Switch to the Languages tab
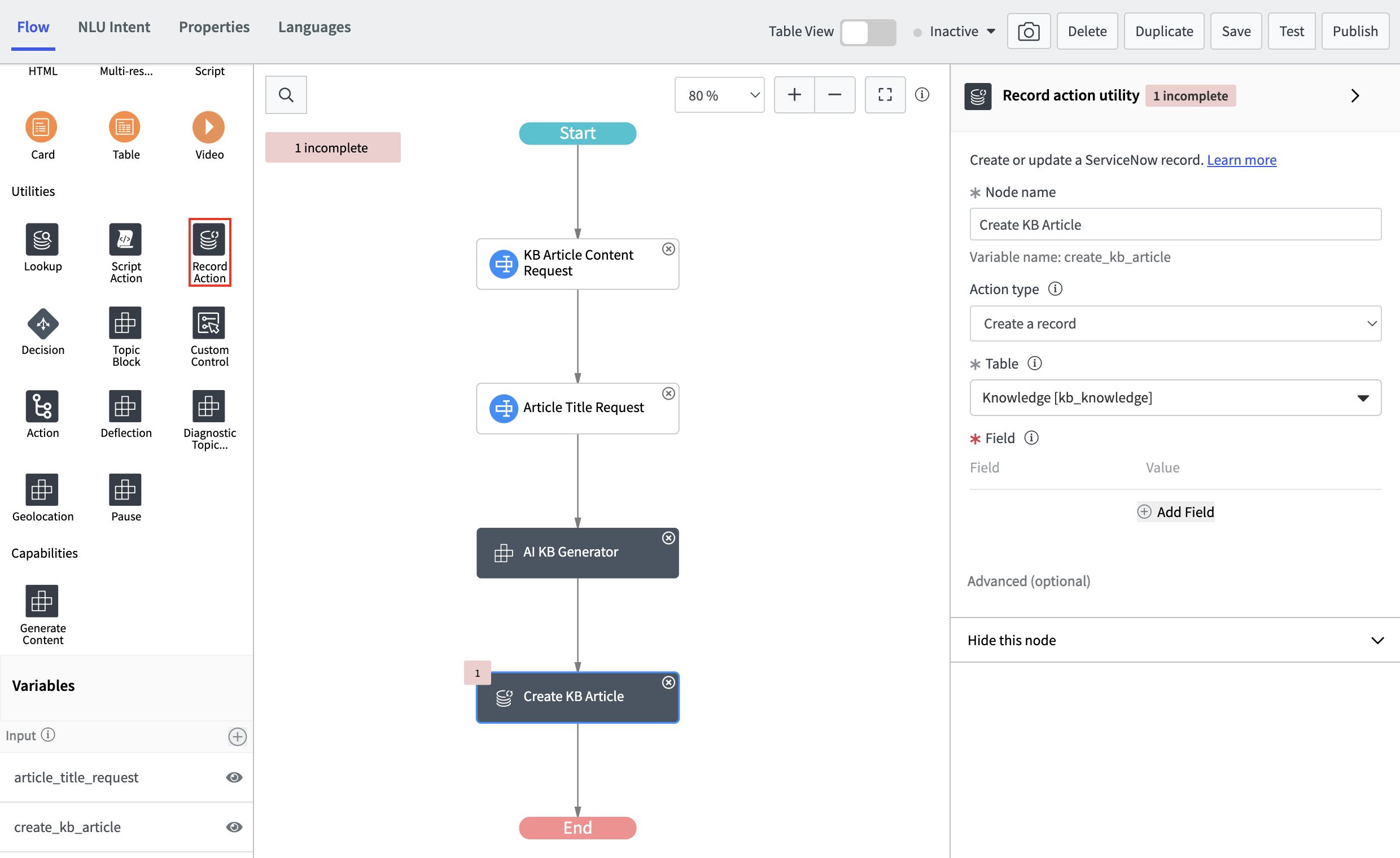 tap(314, 27)
